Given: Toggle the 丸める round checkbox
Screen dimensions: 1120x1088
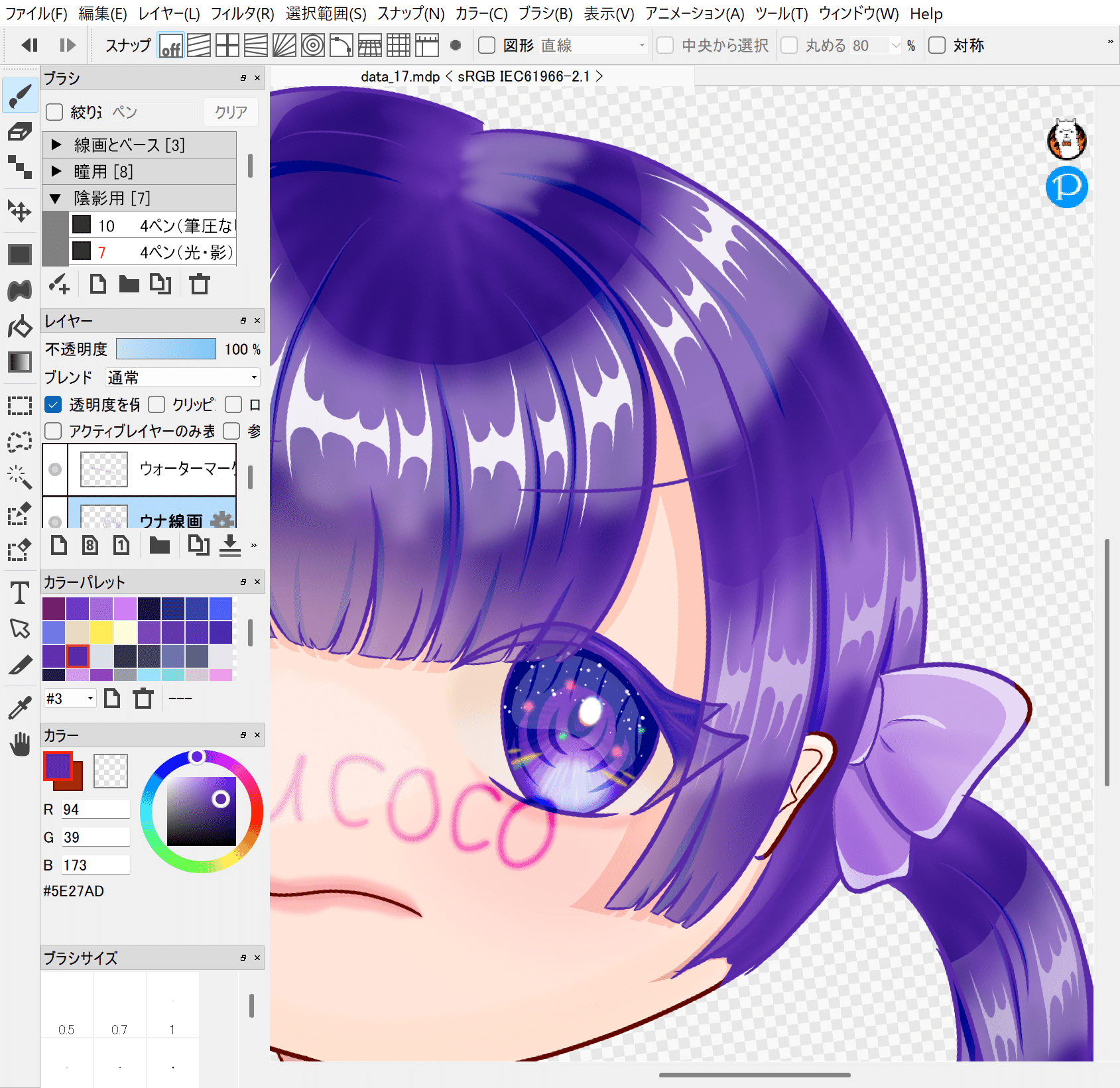Looking at the screenshot, I should 789,45.
